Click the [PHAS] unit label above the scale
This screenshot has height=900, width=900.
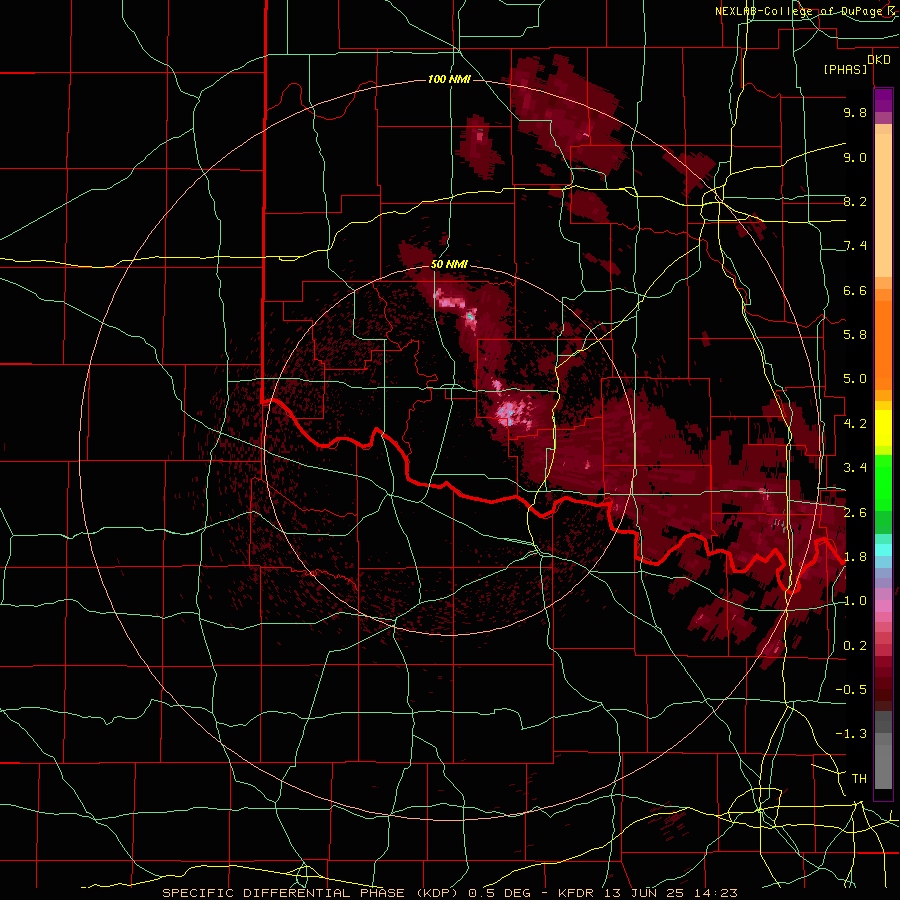coord(845,69)
